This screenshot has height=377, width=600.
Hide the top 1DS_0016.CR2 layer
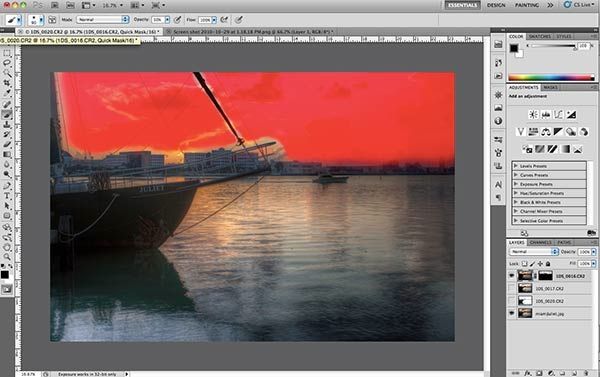point(512,276)
